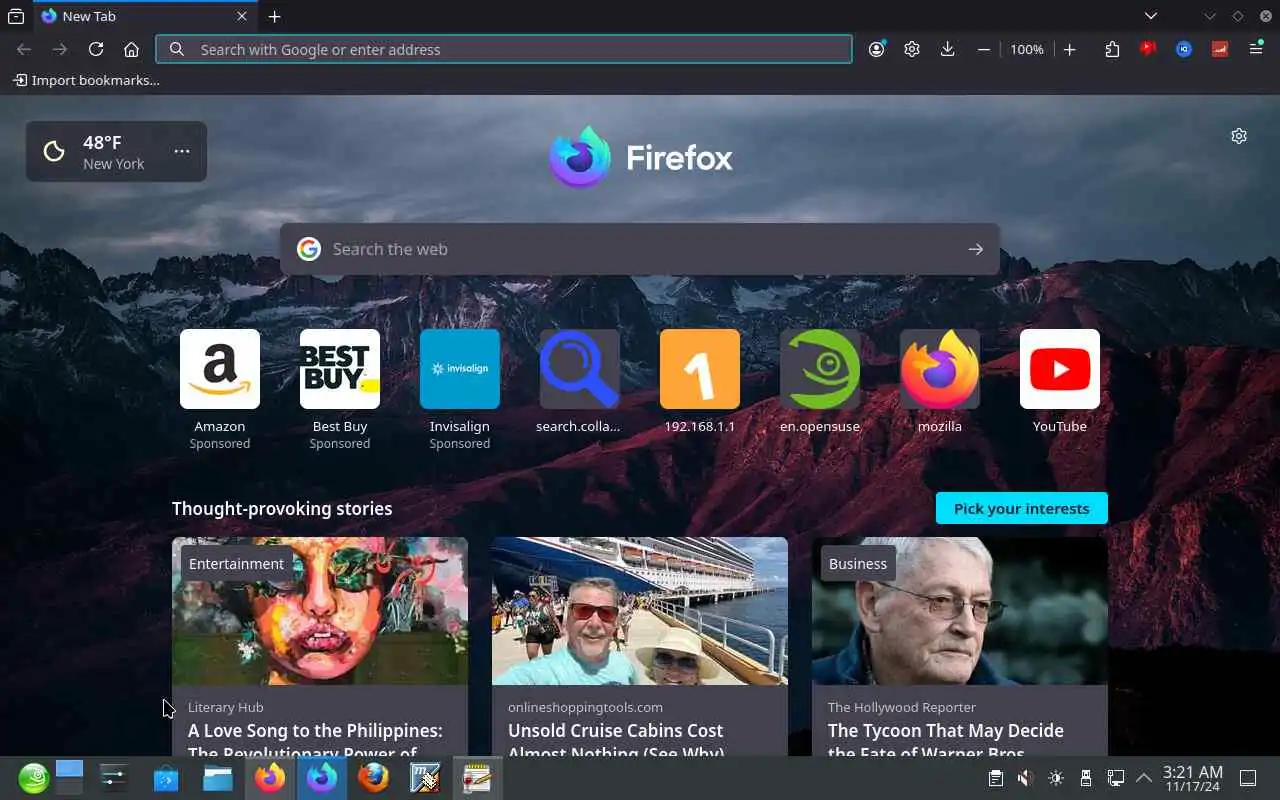Open the openSUSE application launcher
Image resolution: width=1280 pixels, height=800 pixels.
[33, 778]
